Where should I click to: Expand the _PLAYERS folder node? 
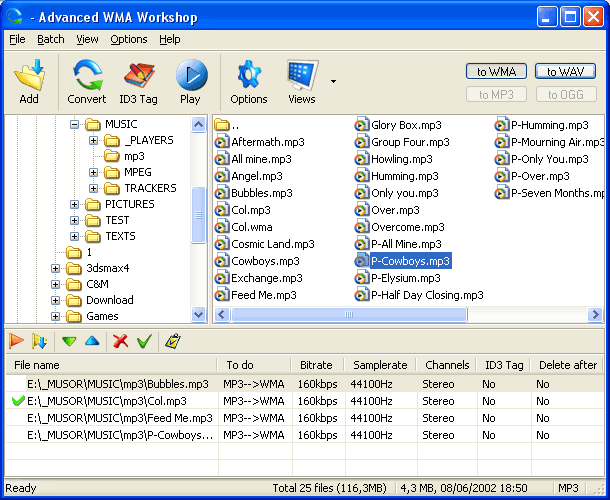click(93, 140)
